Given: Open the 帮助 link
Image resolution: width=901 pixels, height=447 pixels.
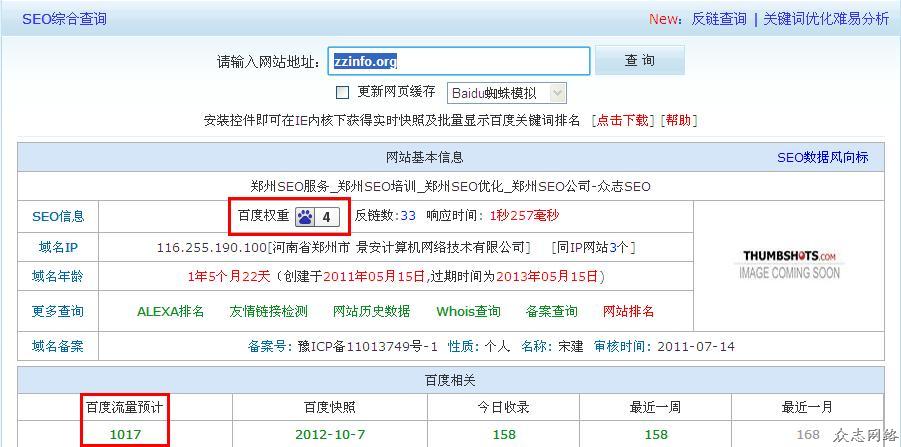Looking at the screenshot, I should [679, 121].
